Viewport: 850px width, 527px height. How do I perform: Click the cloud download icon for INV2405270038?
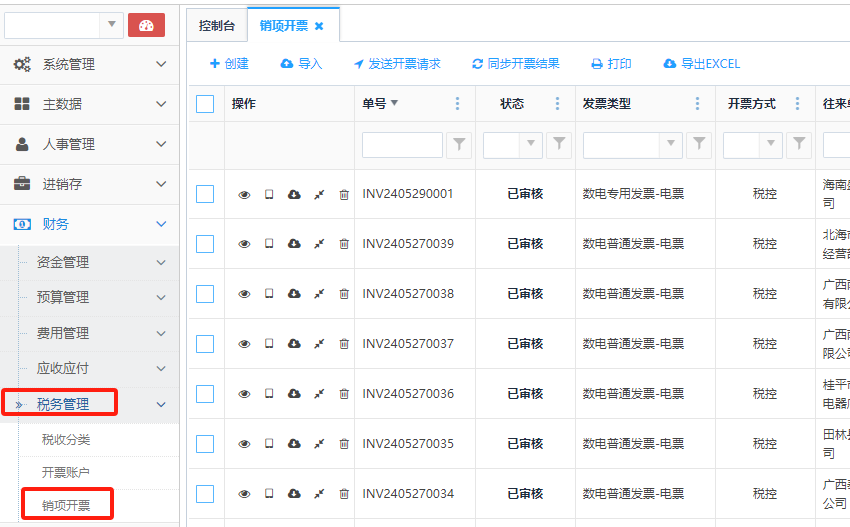pos(294,294)
